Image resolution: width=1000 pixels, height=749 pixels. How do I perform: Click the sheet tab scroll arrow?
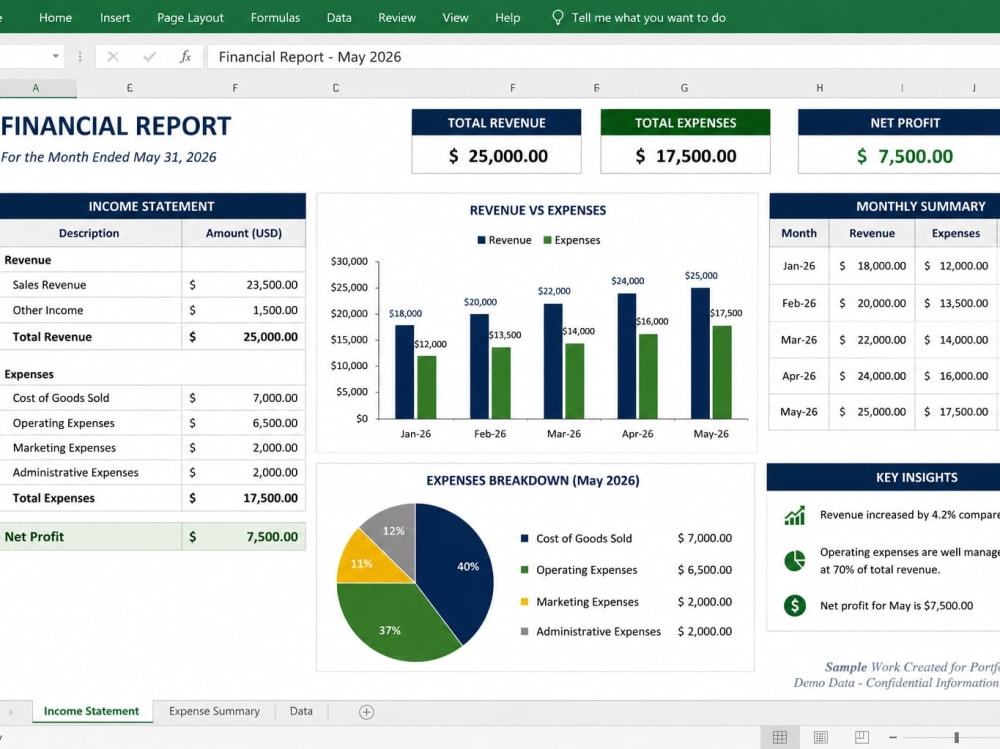tap(11, 712)
